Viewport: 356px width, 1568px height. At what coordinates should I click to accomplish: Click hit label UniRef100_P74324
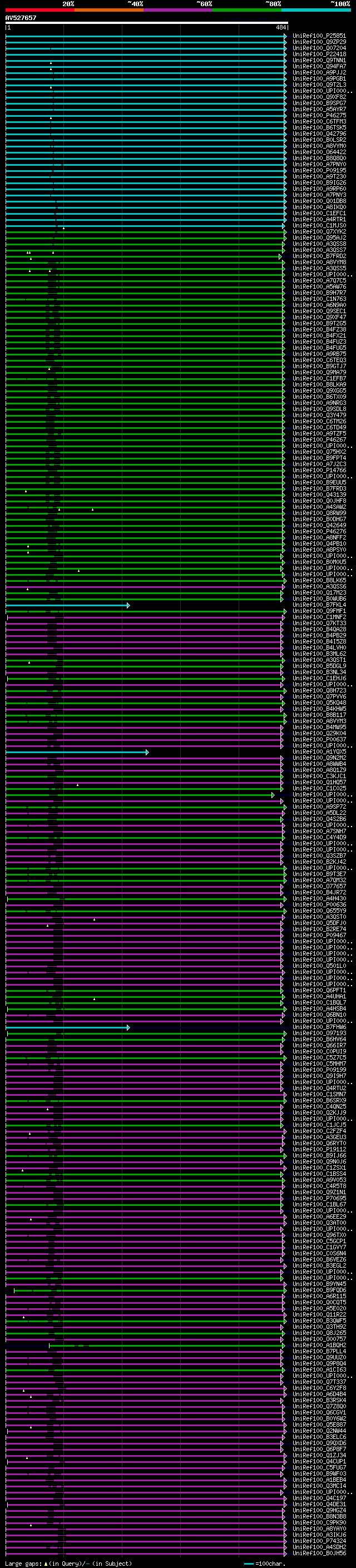(319, 1541)
